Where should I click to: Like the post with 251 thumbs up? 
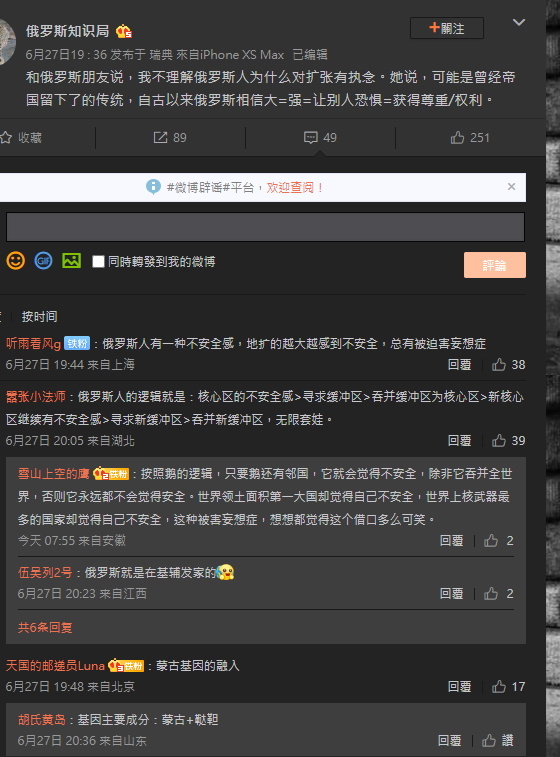470,138
